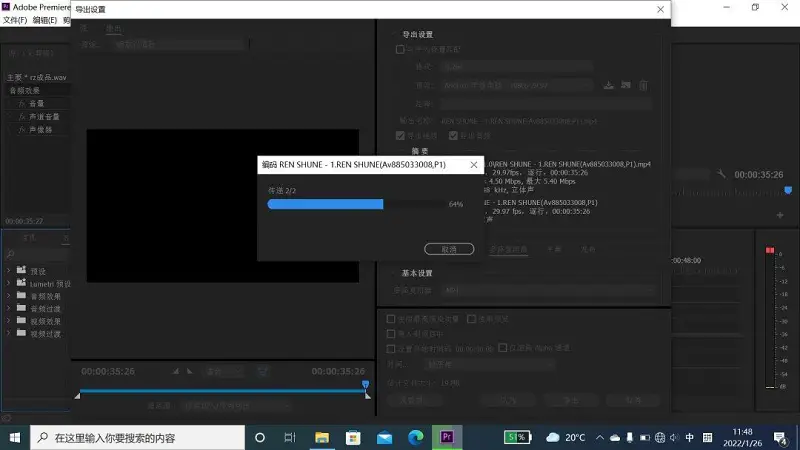Switch to the 多路复用器 multiplexer tab
This screenshot has height=450, width=800.
(508, 249)
